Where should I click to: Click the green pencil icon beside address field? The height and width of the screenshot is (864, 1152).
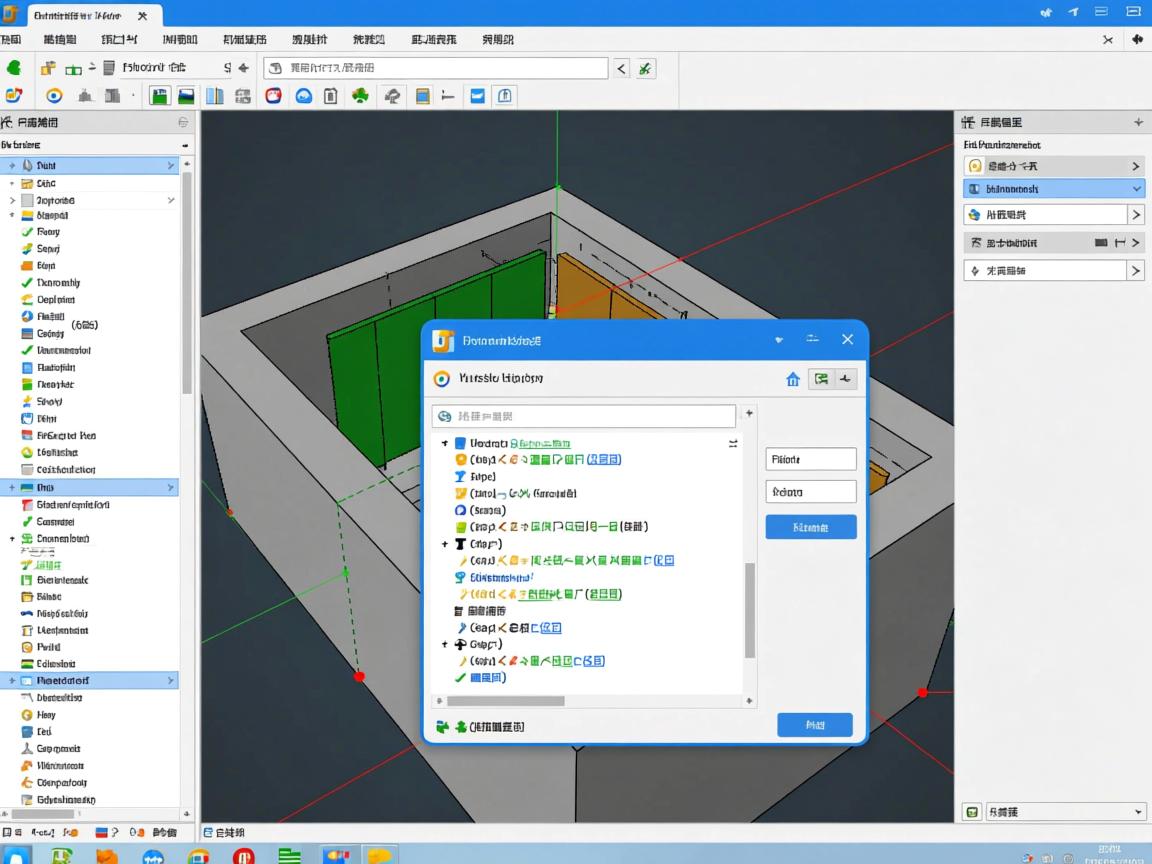click(x=646, y=68)
